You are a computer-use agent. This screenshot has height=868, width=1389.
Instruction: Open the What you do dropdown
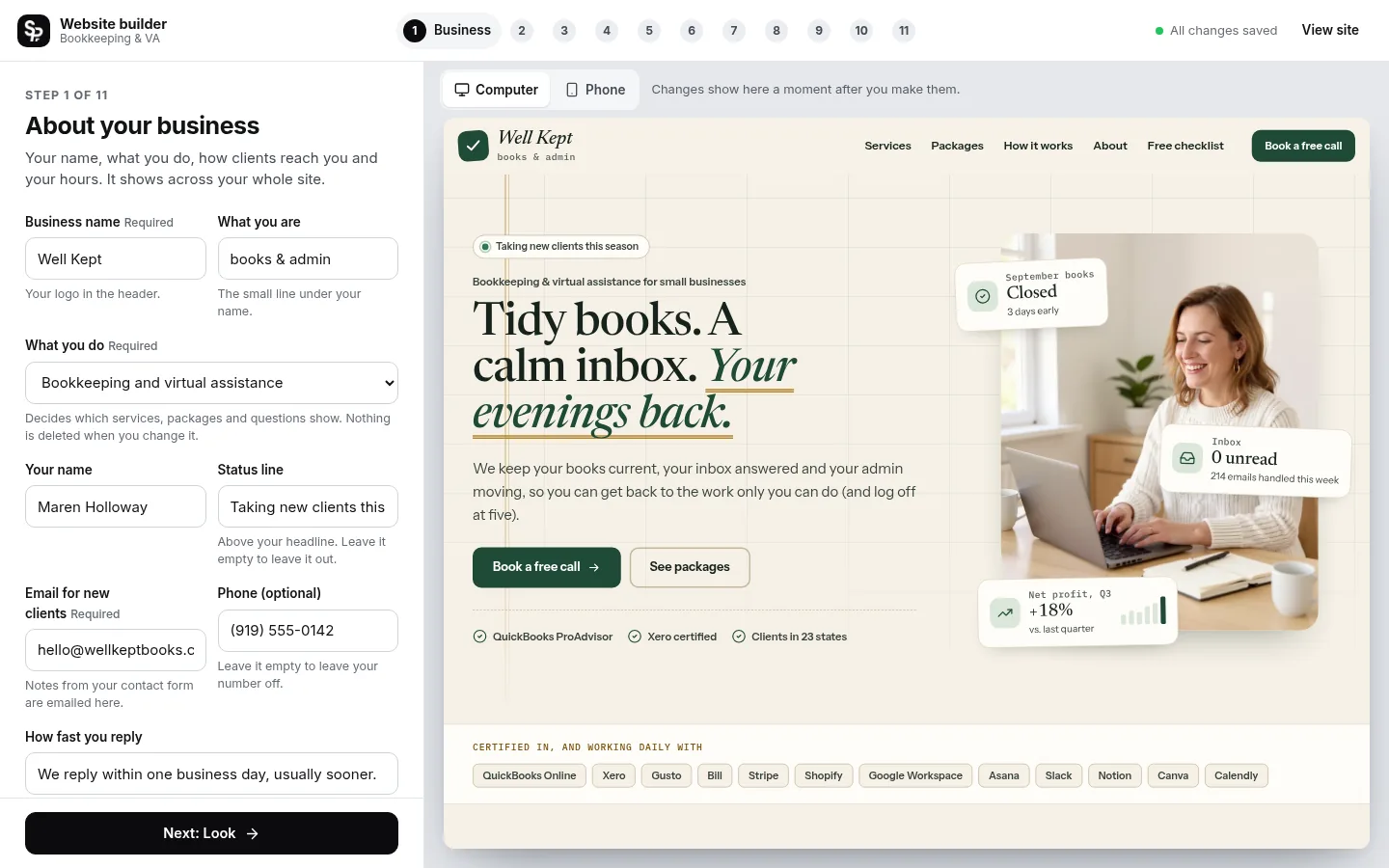[211, 383]
